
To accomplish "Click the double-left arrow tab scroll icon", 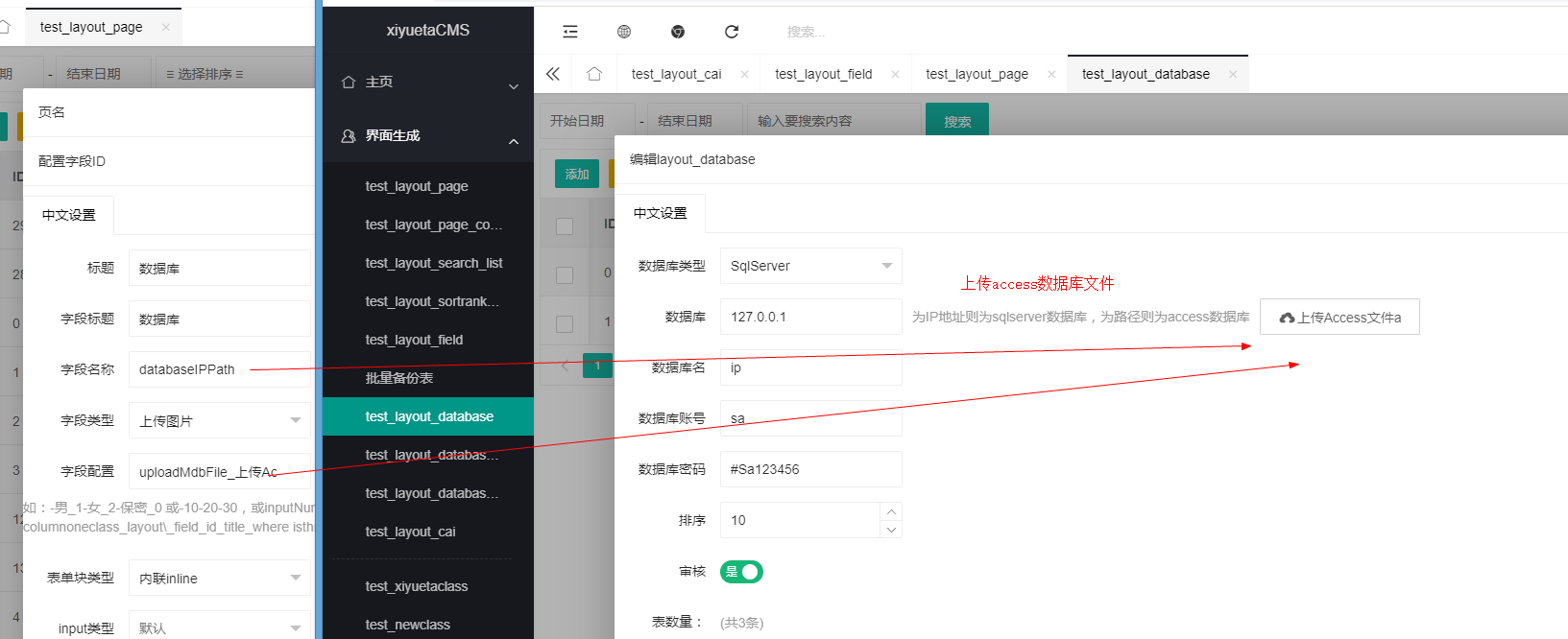I will coord(553,74).
